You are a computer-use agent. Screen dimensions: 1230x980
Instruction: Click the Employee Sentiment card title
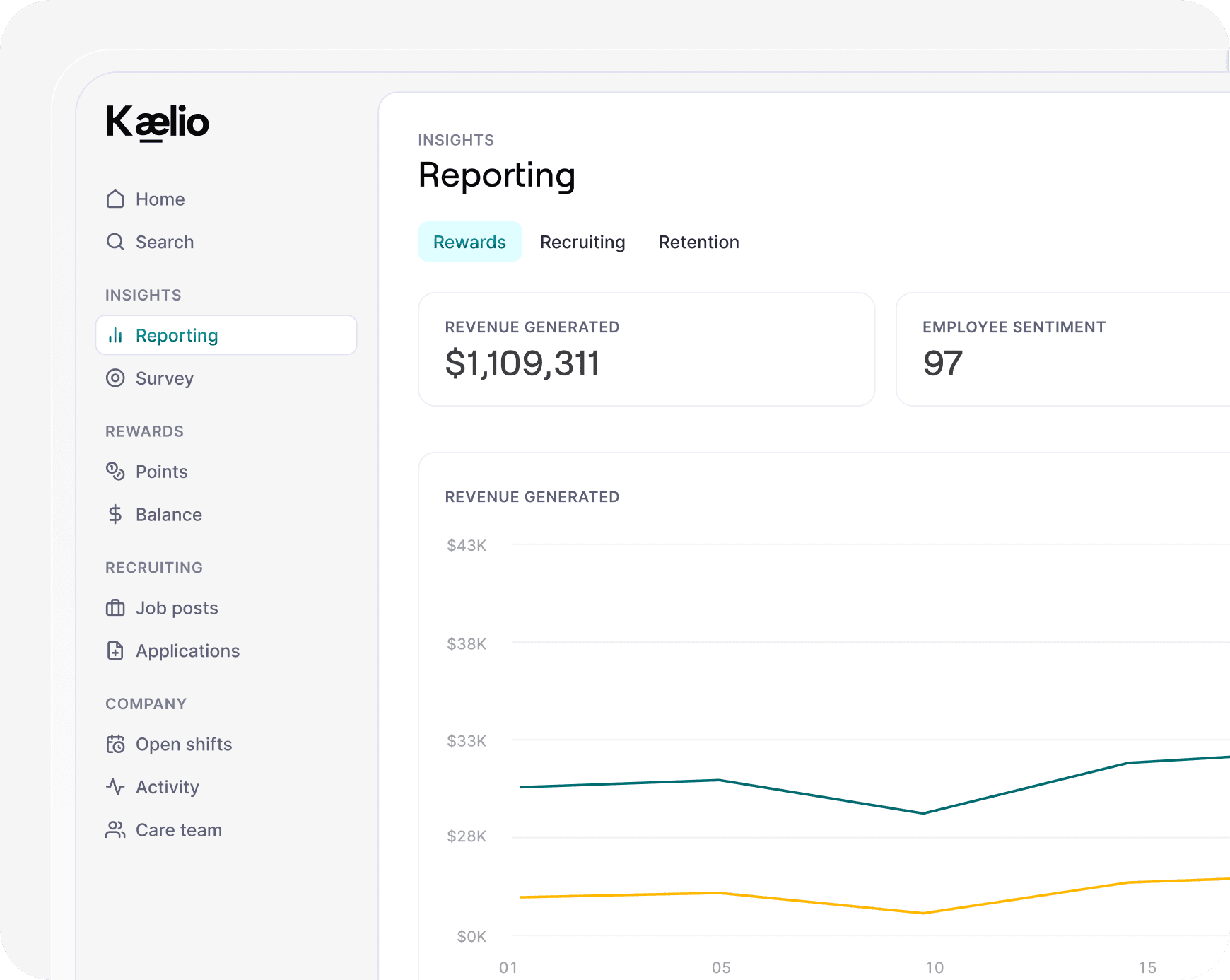[x=1014, y=327]
